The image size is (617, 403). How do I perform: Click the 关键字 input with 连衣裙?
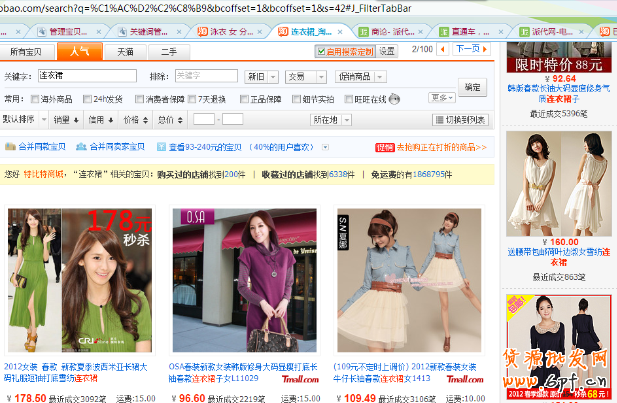click(x=84, y=75)
